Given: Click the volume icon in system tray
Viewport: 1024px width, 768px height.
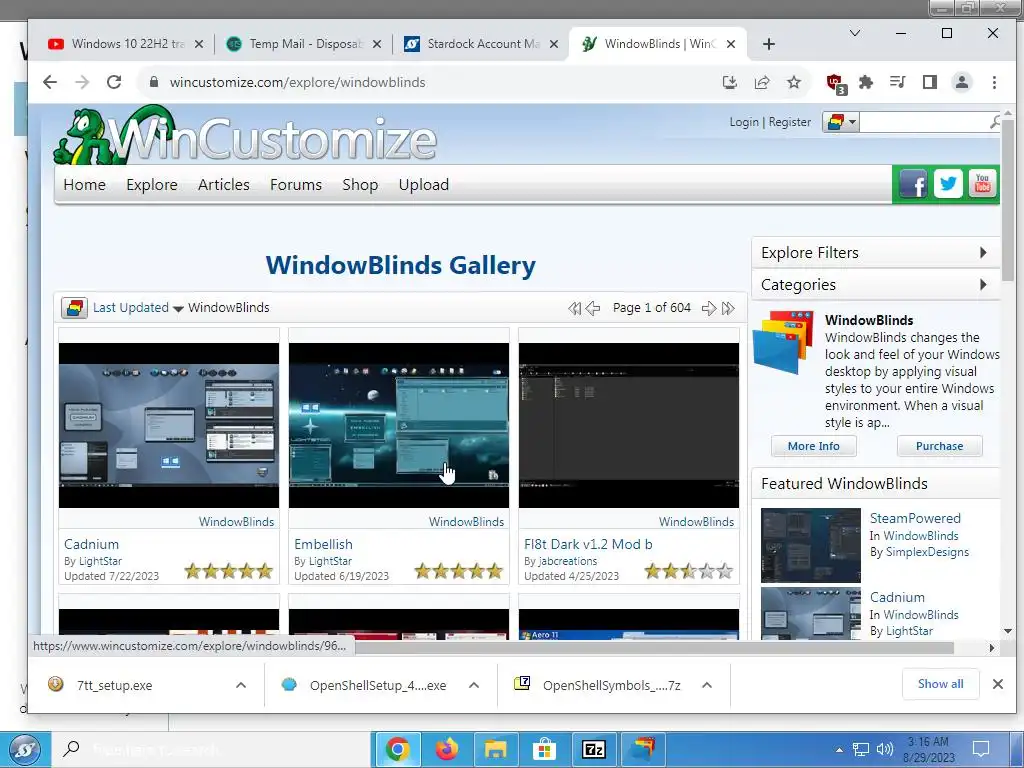Looking at the screenshot, I should pyautogui.click(x=884, y=749).
